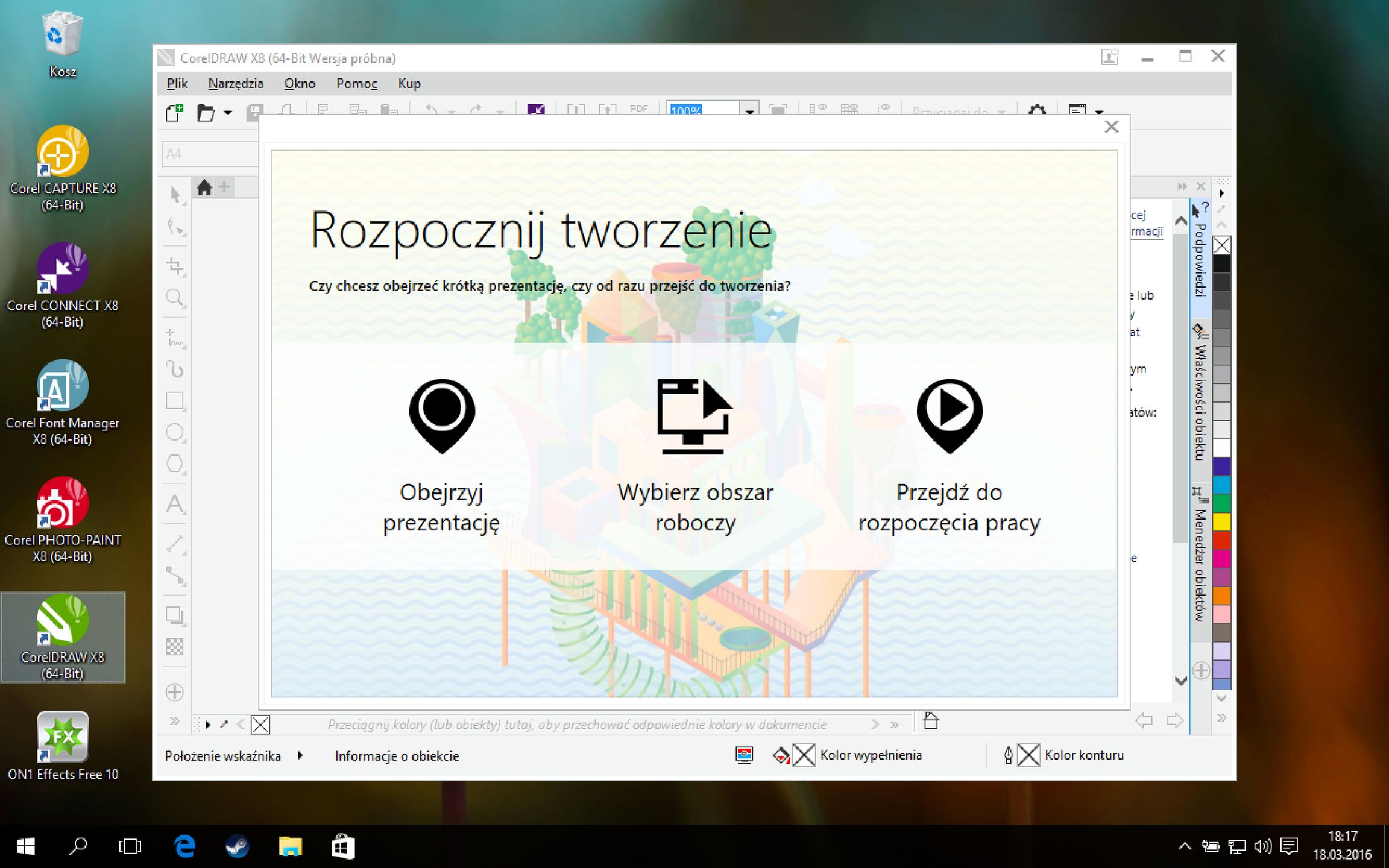The height and width of the screenshot is (868, 1389).
Task: Expand Położenie wskaźnika arrow in status bar
Action: click(300, 755)
